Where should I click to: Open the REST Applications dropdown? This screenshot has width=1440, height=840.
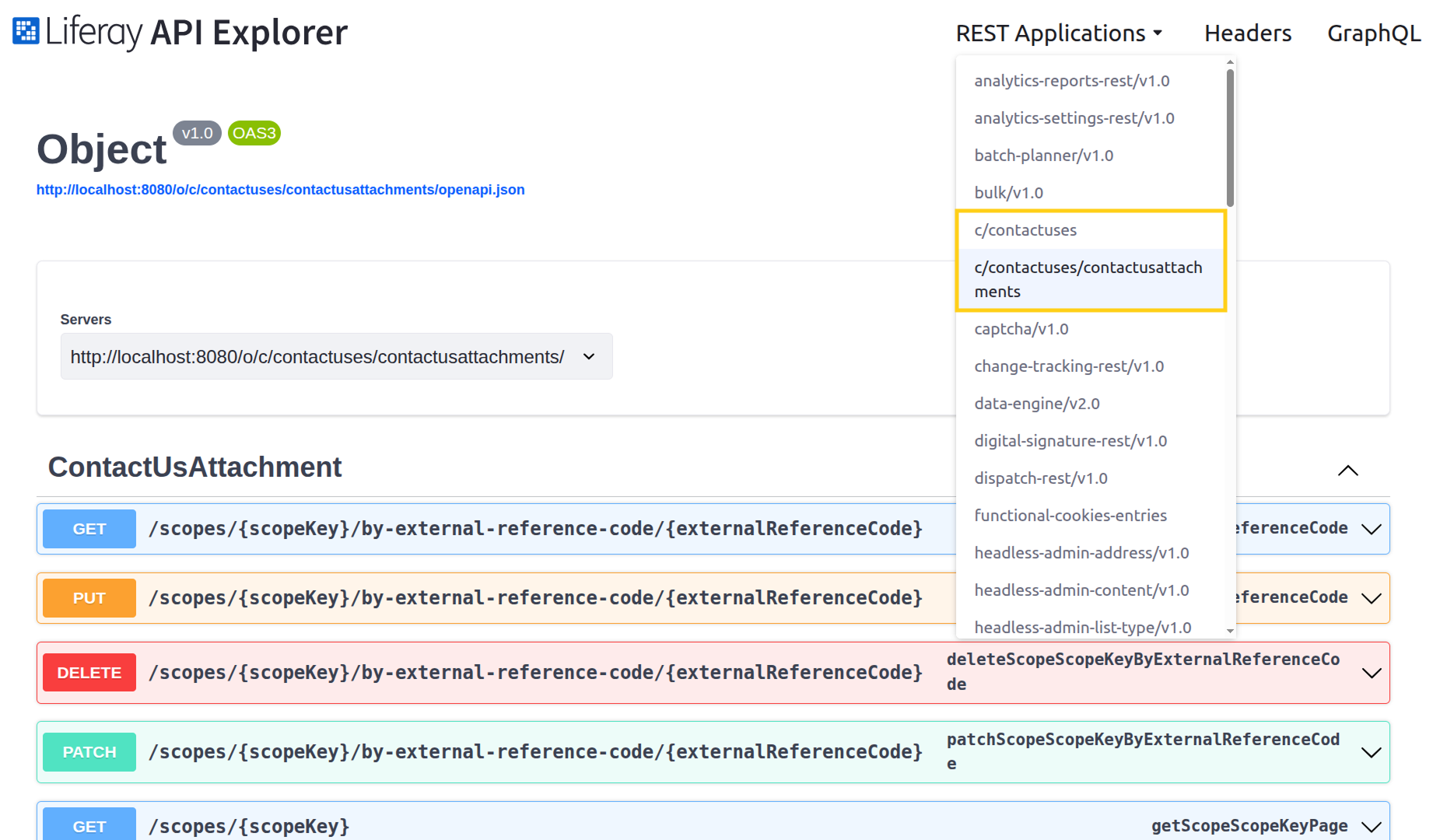pos(1059,33)
